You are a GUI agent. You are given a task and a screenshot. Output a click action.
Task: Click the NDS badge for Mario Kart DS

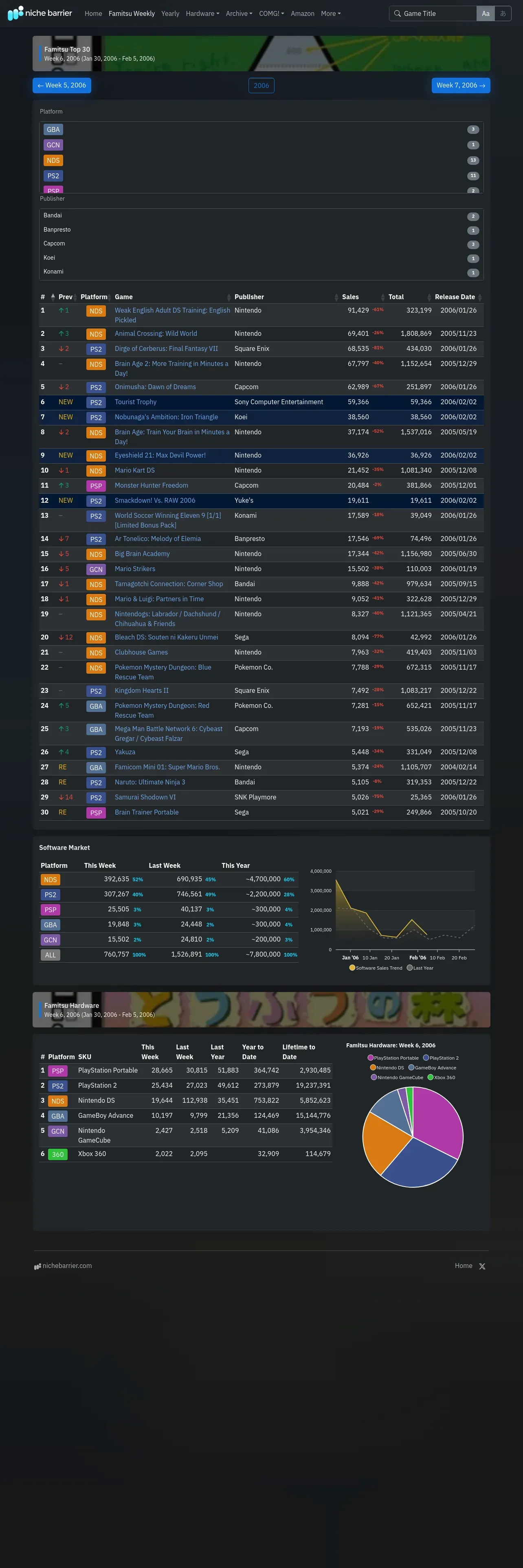pyautogui.click(x=96, y=471)
